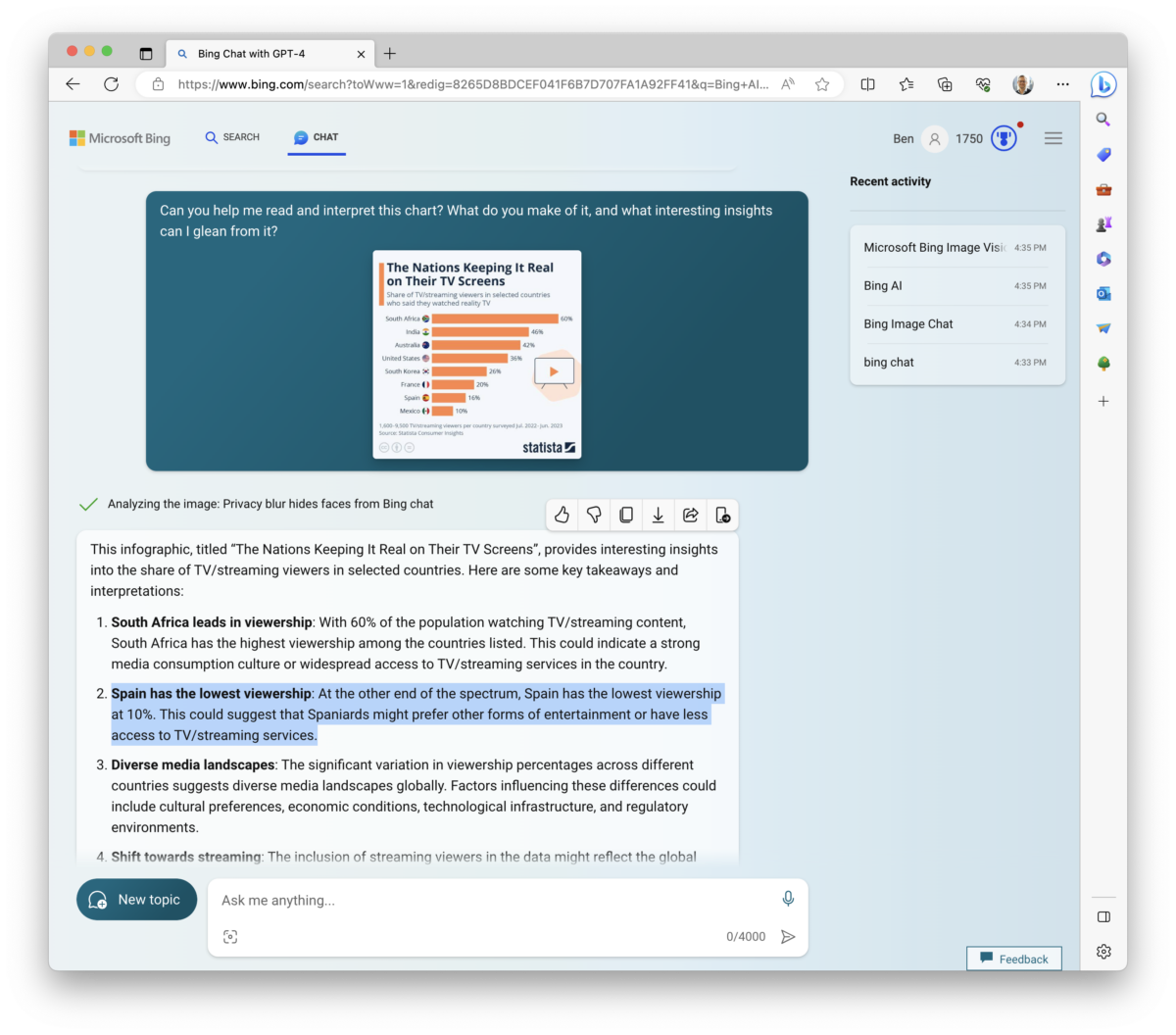This screenshot has width=1176, height=1035.
Task: Switch to the SEARCH tab
Action: (232, 137)
